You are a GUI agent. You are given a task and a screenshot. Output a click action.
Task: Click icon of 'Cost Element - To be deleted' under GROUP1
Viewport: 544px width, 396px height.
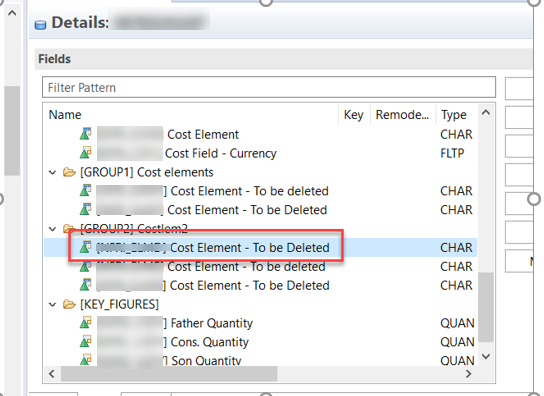tap(85, 191)
